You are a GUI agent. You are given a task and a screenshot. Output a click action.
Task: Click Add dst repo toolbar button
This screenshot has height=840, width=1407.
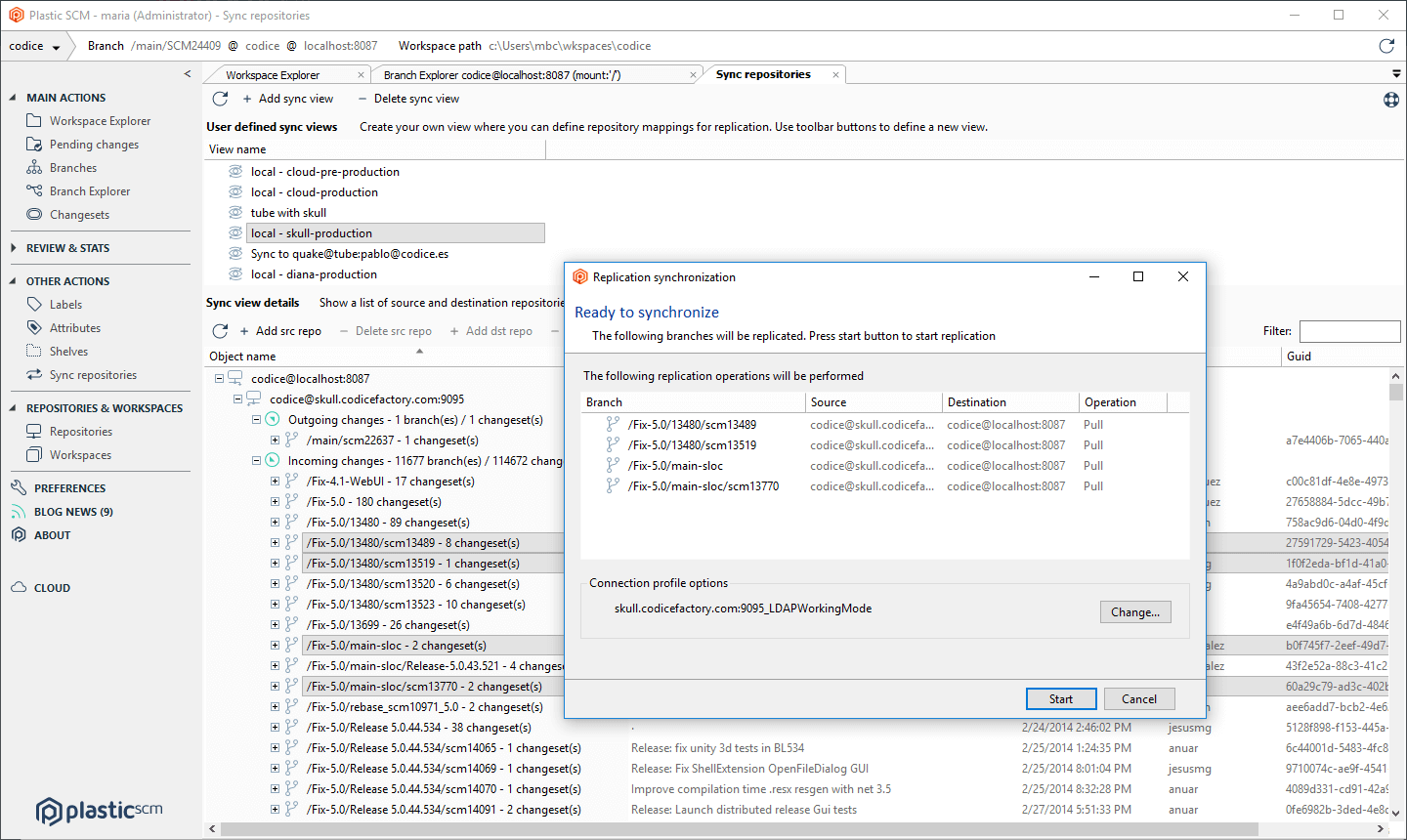491,331
